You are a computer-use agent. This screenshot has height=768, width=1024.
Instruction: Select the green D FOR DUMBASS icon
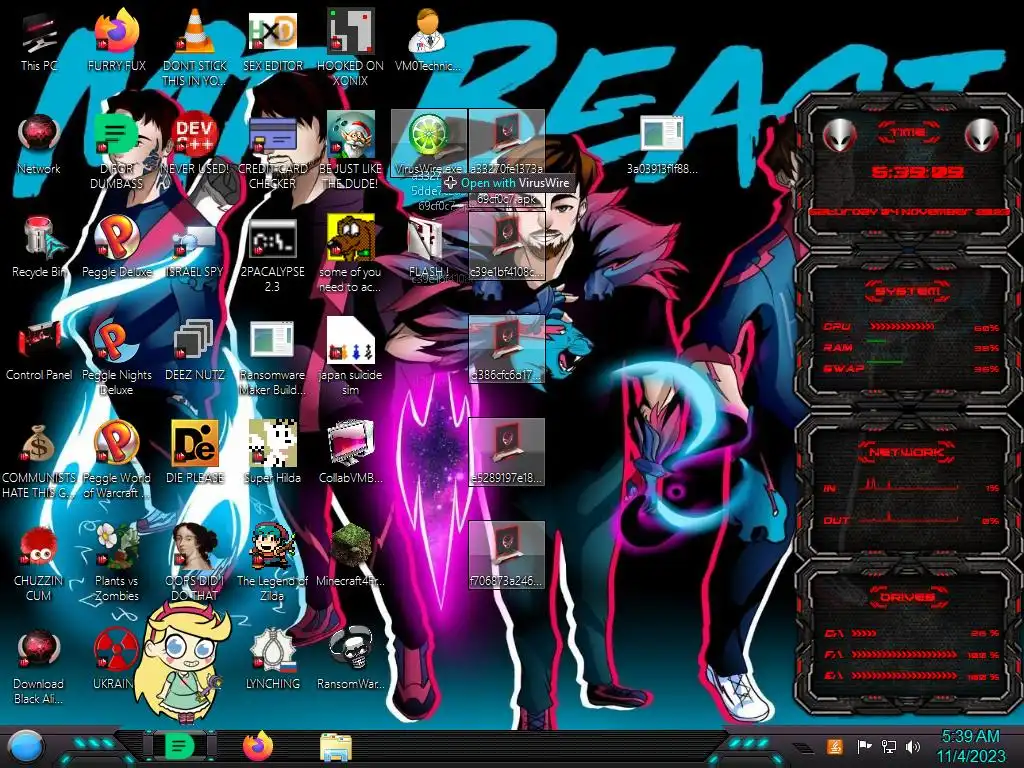[x=116, y=150]
